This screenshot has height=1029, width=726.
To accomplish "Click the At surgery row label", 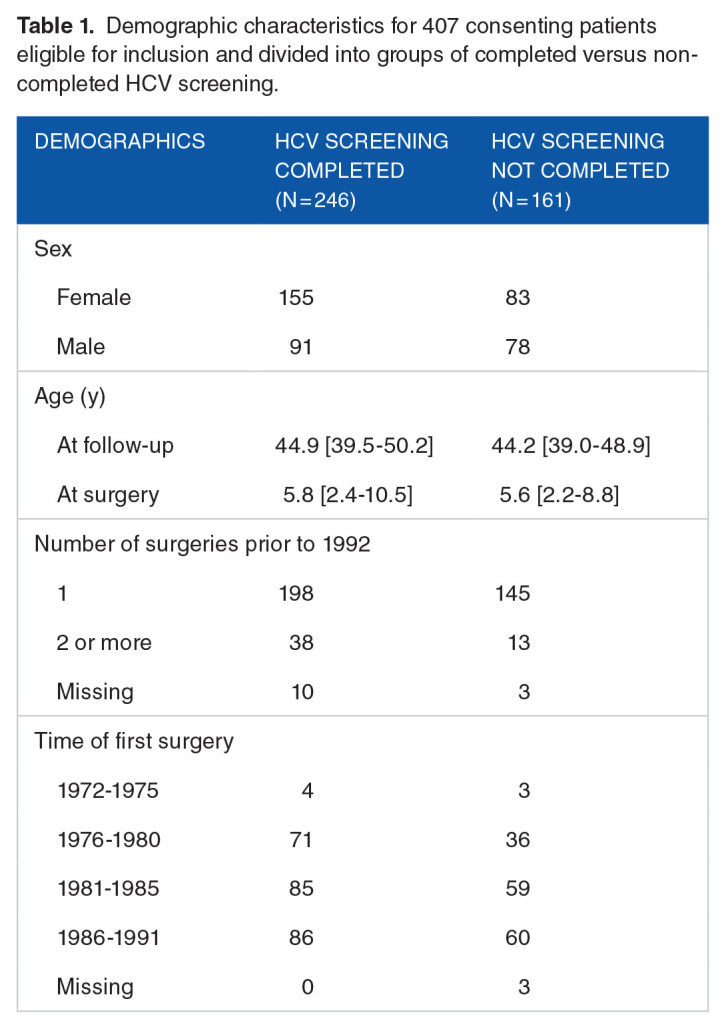I will tap(108, 495).
